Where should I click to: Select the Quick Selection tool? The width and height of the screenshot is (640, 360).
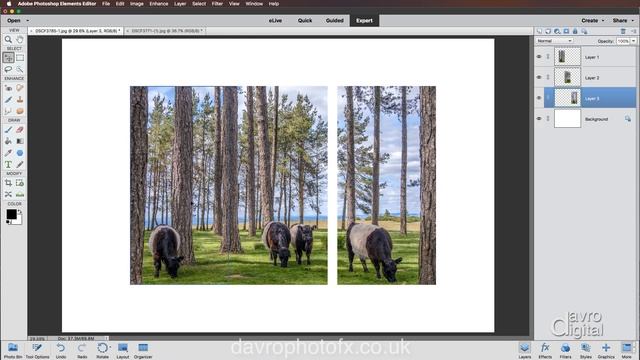click(x=20, y=69)
